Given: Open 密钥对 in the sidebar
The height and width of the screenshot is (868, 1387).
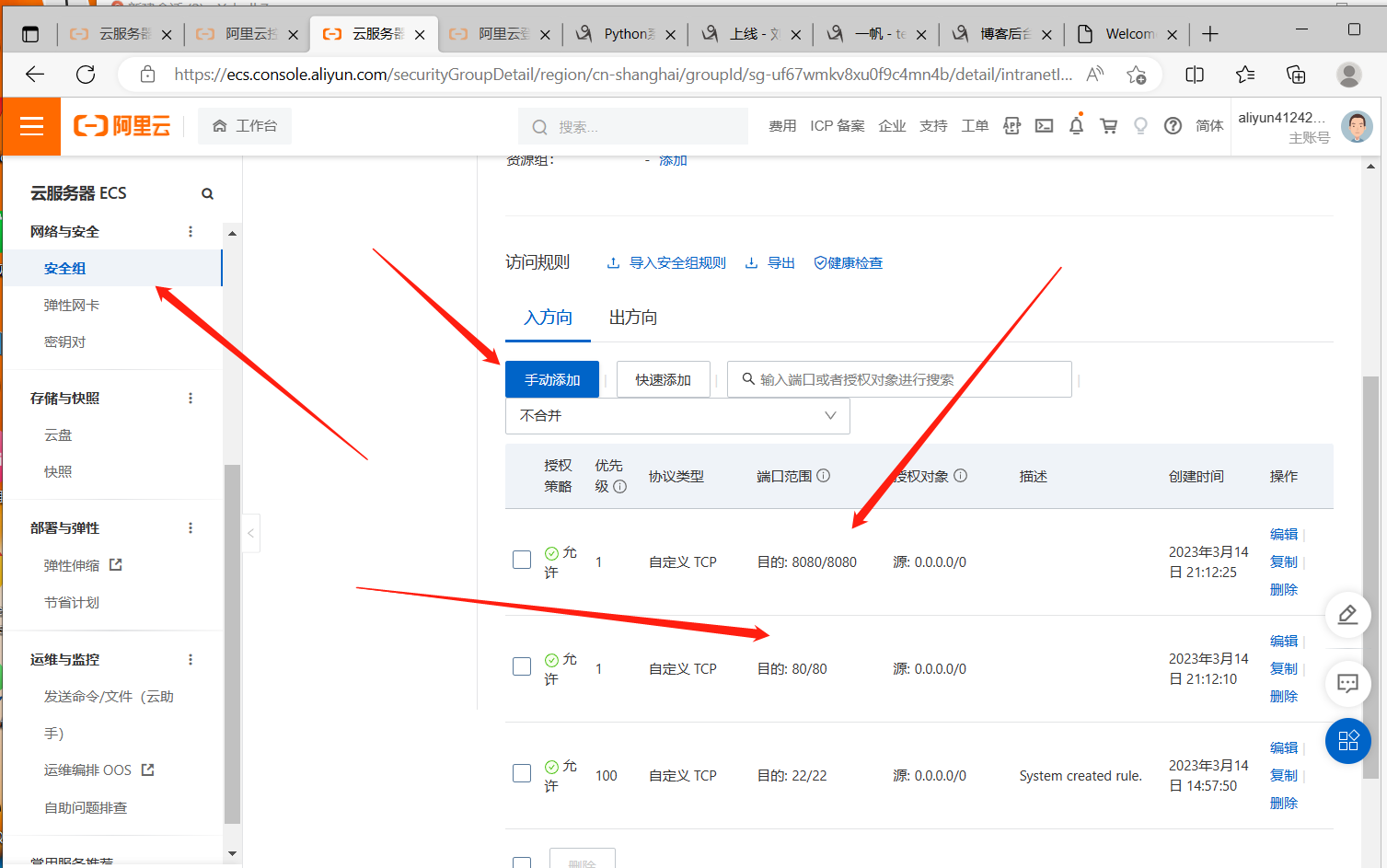Looking at the screenshot, I should tap(64, 342).
